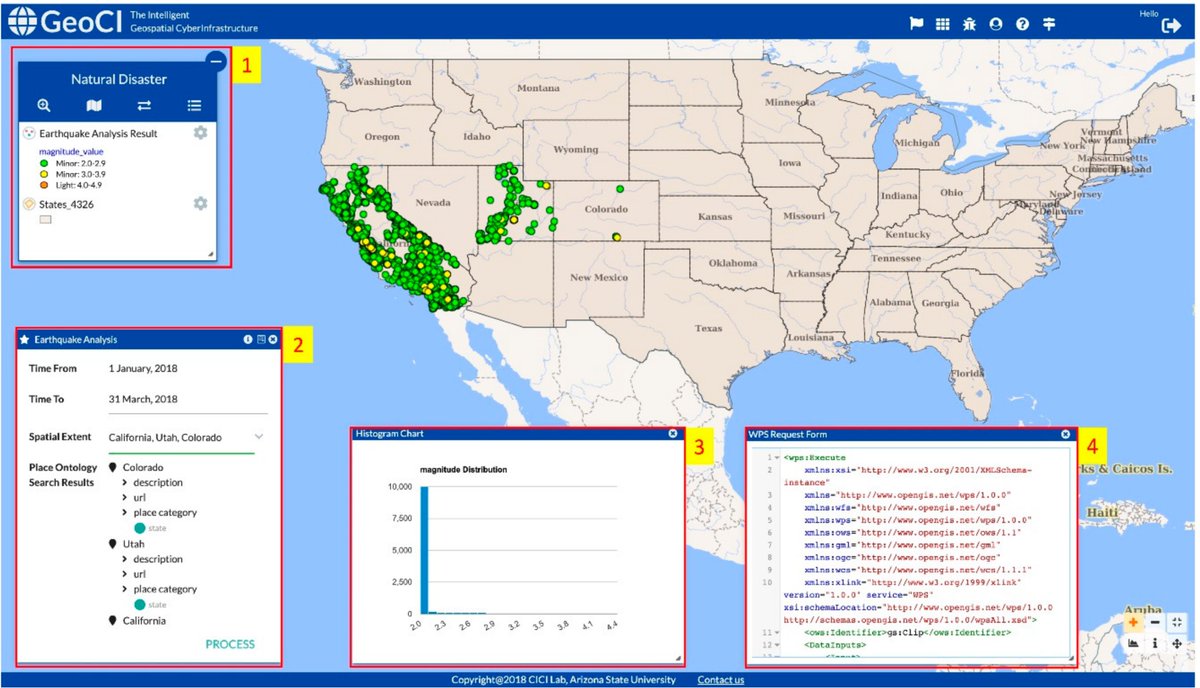Screen dimensions: 1200x688
Task: Open the layer list icon in Natural Disaster panel
Action: point(194,105)
